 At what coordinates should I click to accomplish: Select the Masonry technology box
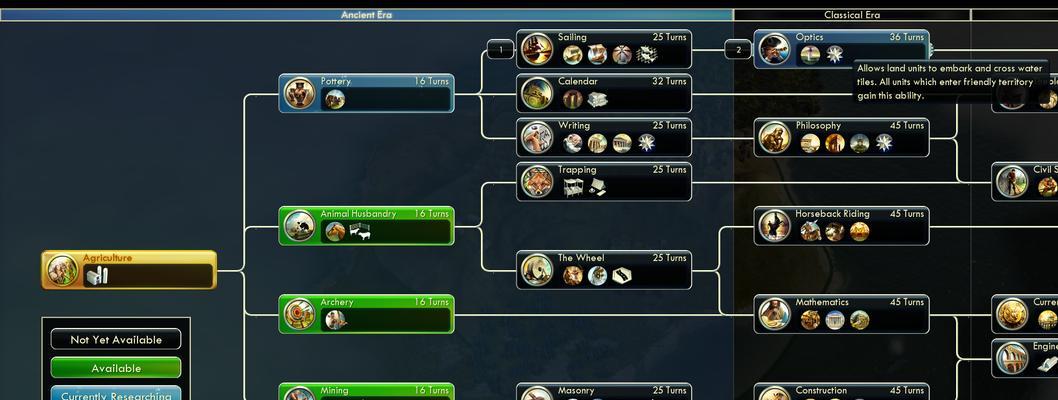point(604,392)
